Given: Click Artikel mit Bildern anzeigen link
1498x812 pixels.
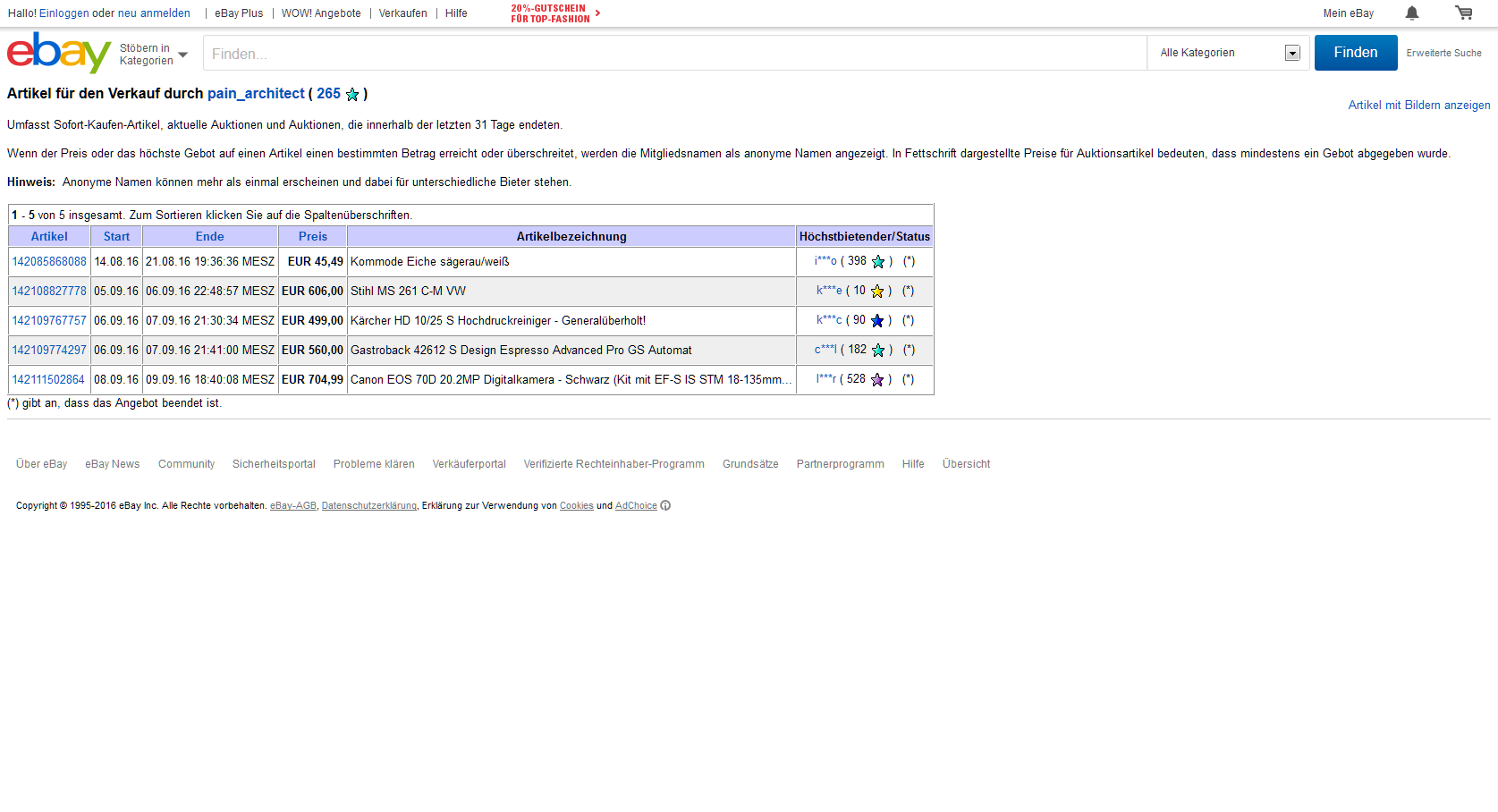Looking at the screenshot, I should tap(1419, 106).
